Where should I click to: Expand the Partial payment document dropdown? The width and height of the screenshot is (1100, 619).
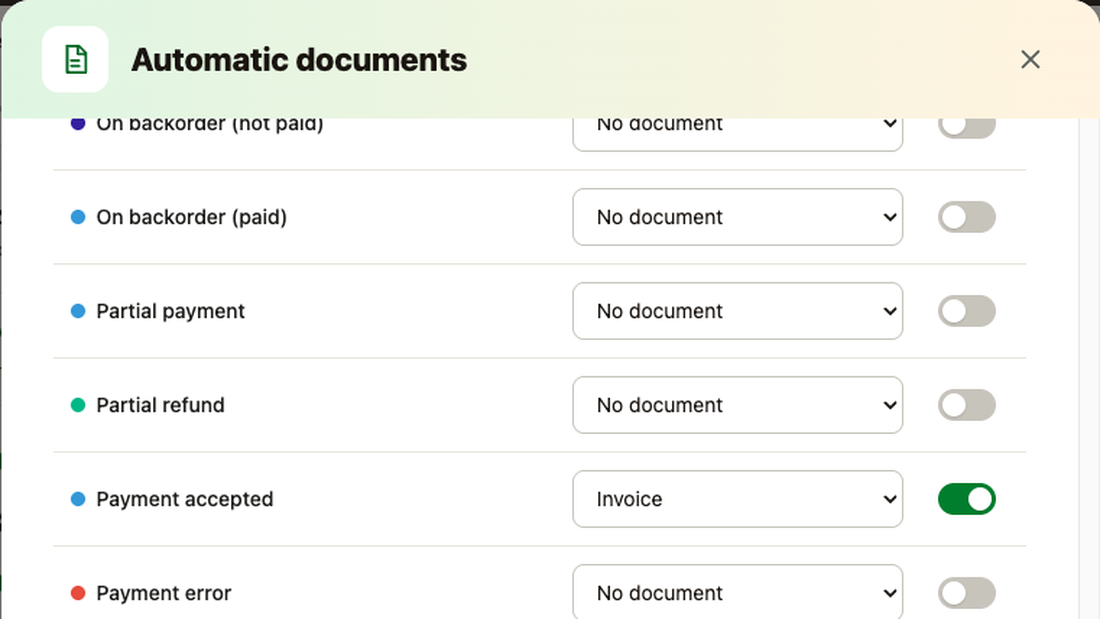click(737, 311)
